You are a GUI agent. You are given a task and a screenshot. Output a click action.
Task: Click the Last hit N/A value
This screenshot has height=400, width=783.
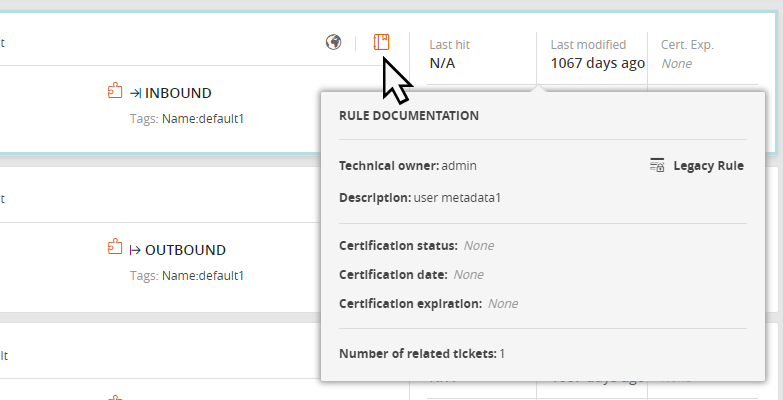(443, 63)
